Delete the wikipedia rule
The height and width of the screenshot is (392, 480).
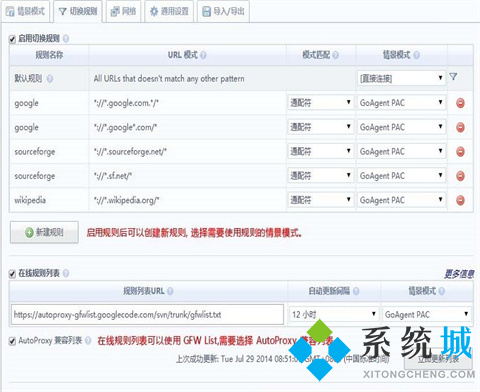[460, 200]
